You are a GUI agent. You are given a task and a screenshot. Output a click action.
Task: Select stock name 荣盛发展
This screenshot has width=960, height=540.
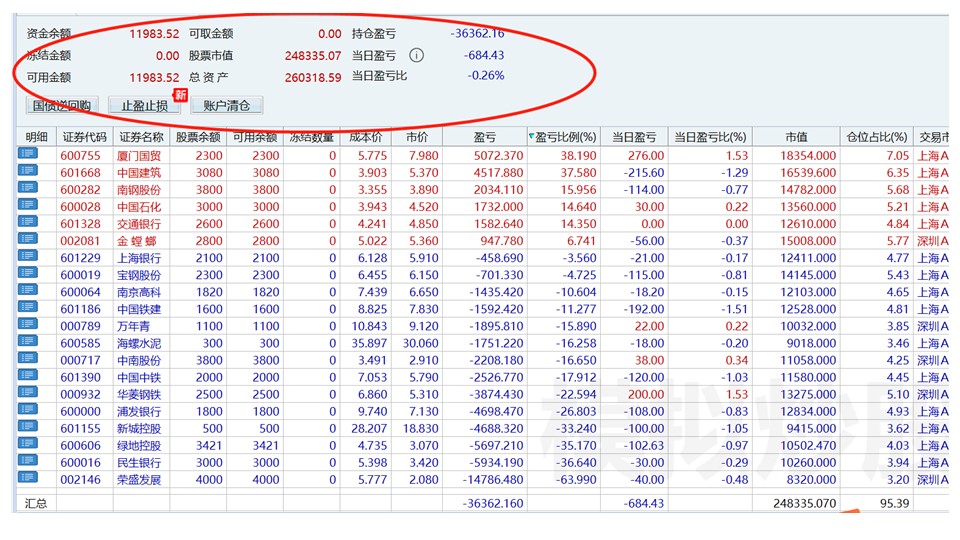click(x=139, y=480)
